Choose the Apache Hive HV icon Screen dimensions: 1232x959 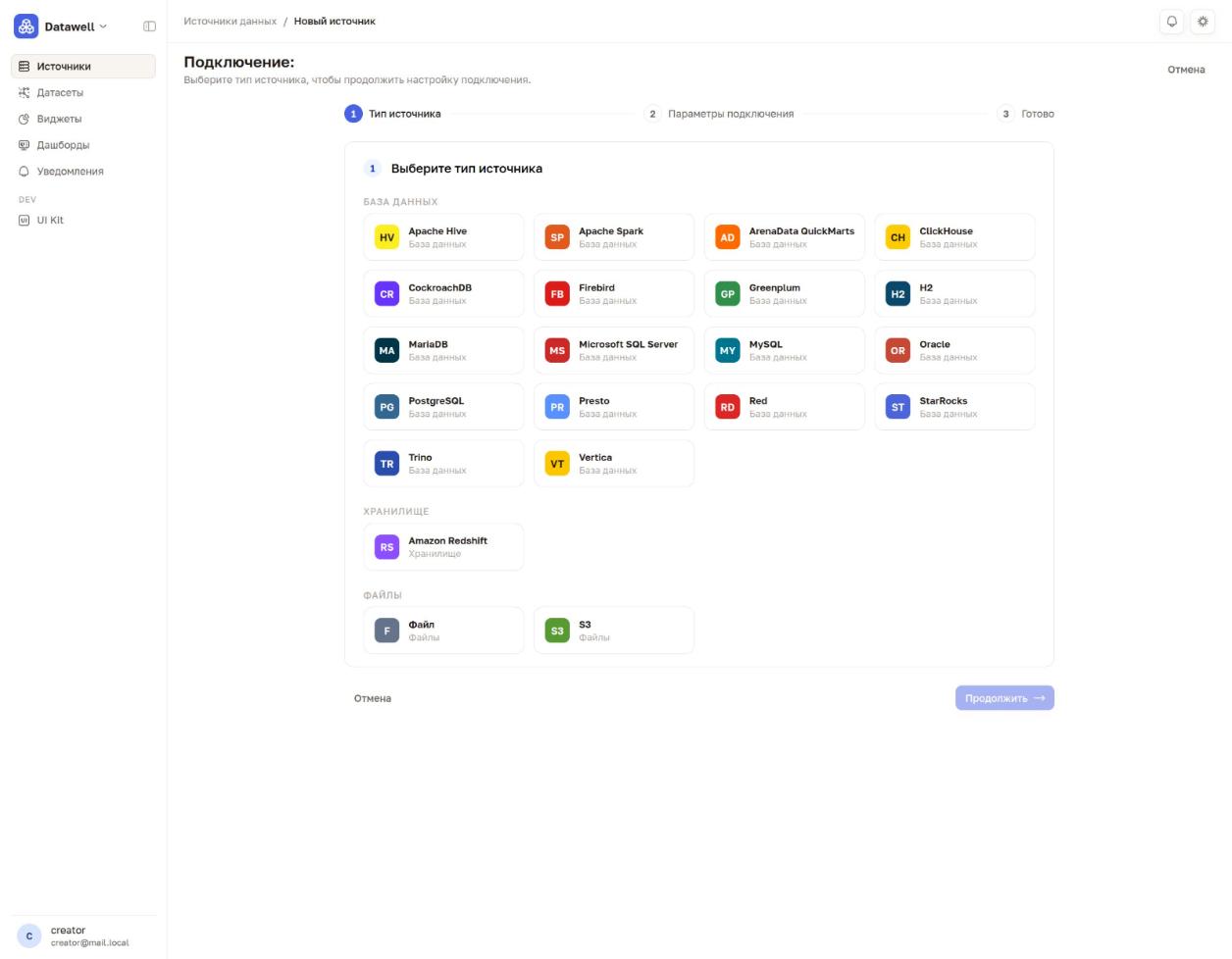click(387, 237)
